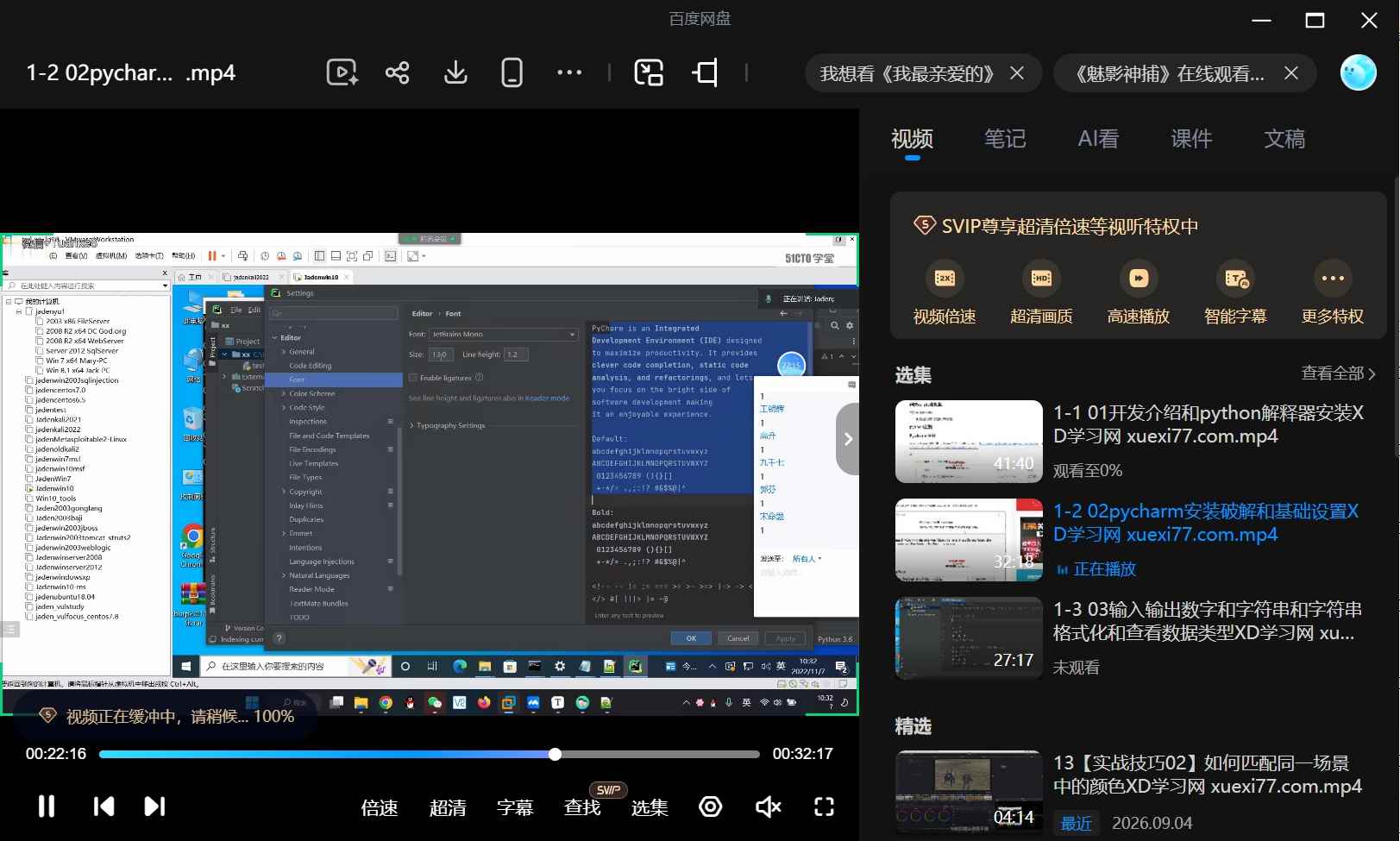
Task: Open the 查找 SVIP search feature
Action: [582, 807]
